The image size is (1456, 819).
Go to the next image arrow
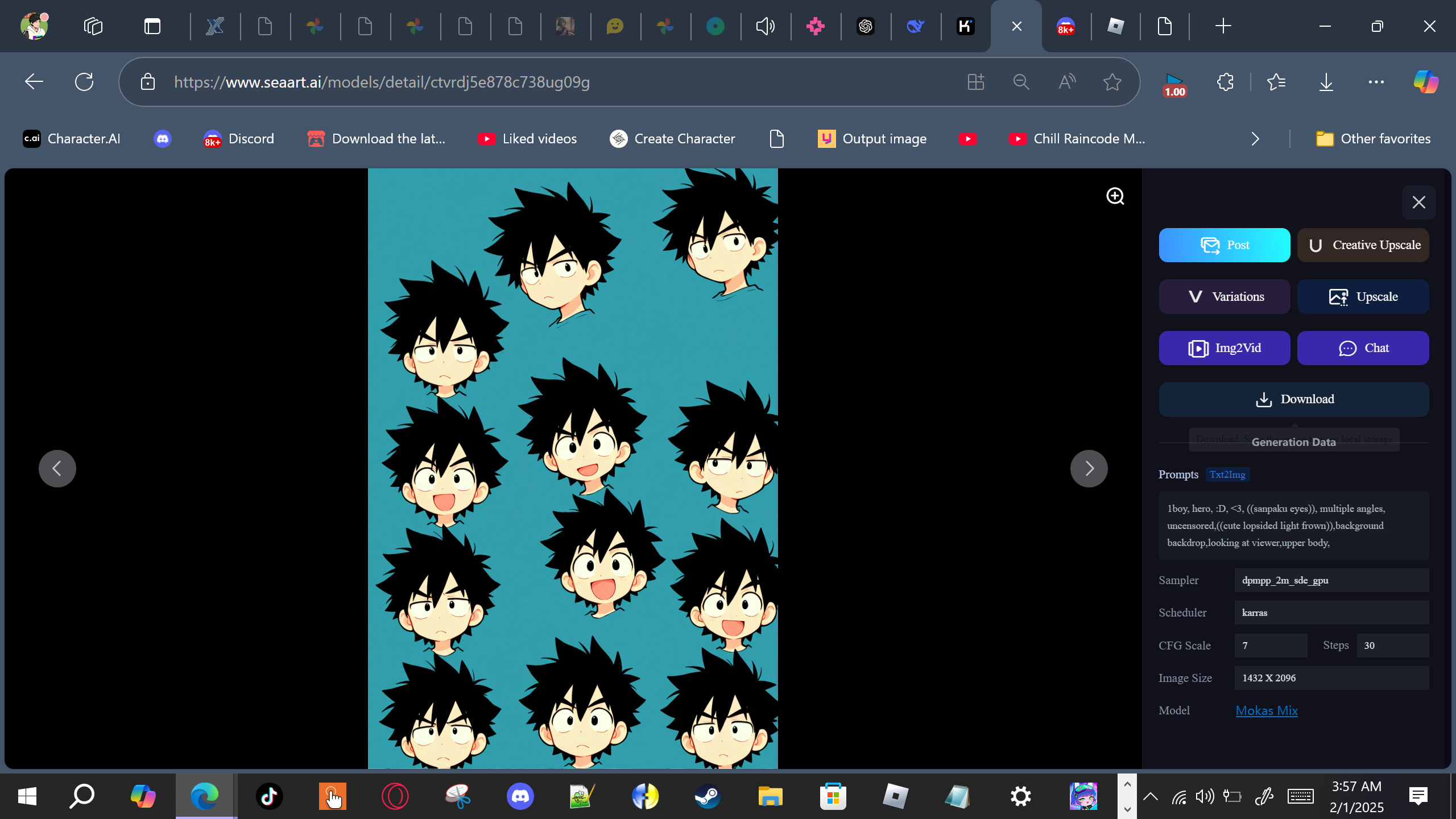tap(1089, 469)
